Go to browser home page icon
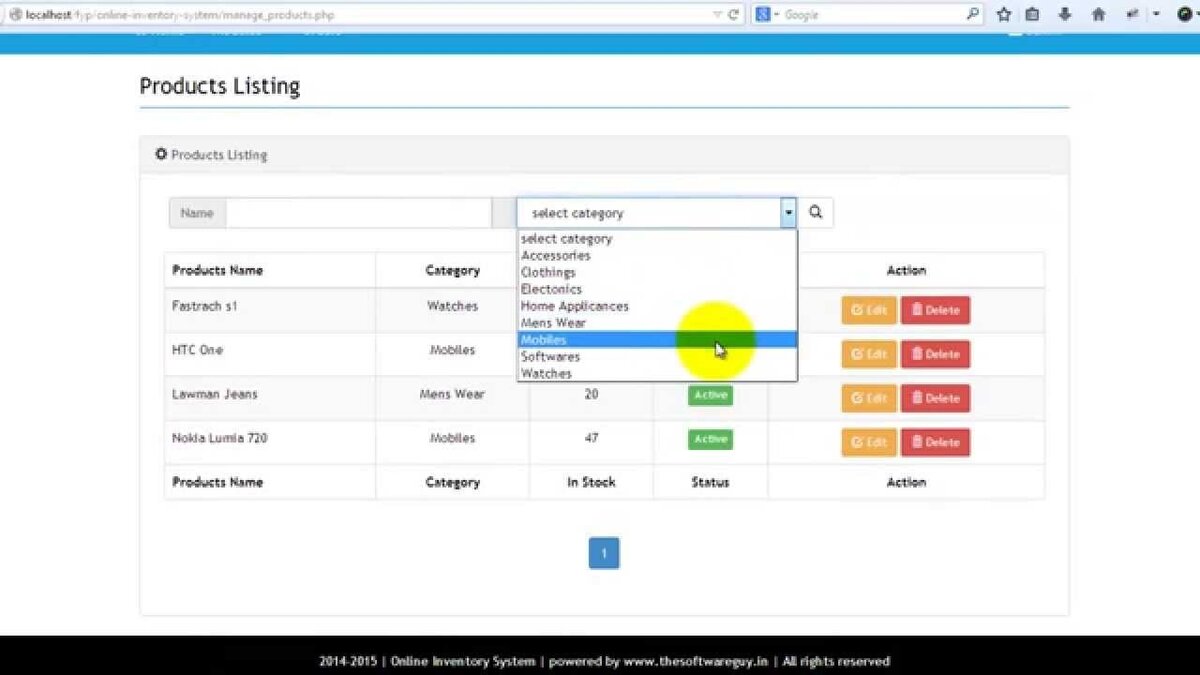 tap(1099, 15)
